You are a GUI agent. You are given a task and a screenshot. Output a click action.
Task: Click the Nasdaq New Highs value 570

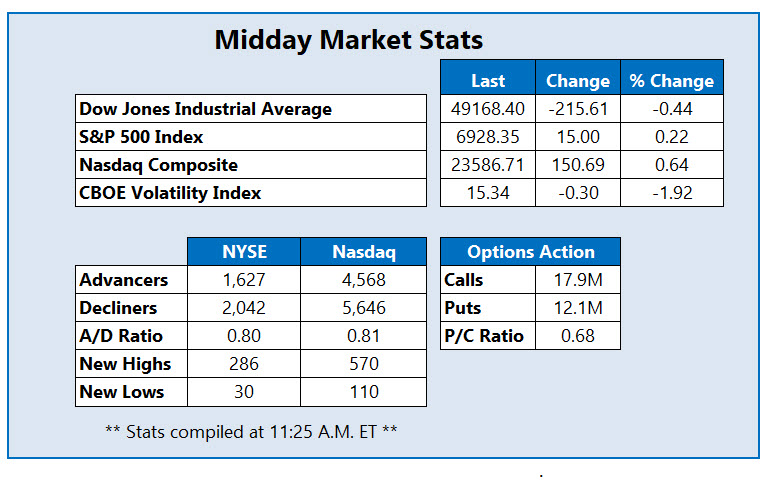(x=363, y=365)
